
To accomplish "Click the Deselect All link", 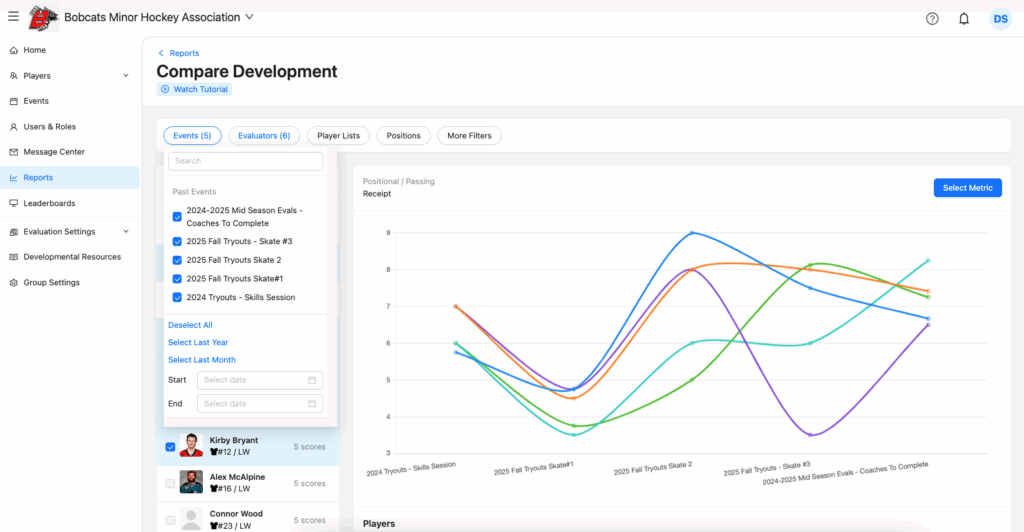I will [190, 325].
